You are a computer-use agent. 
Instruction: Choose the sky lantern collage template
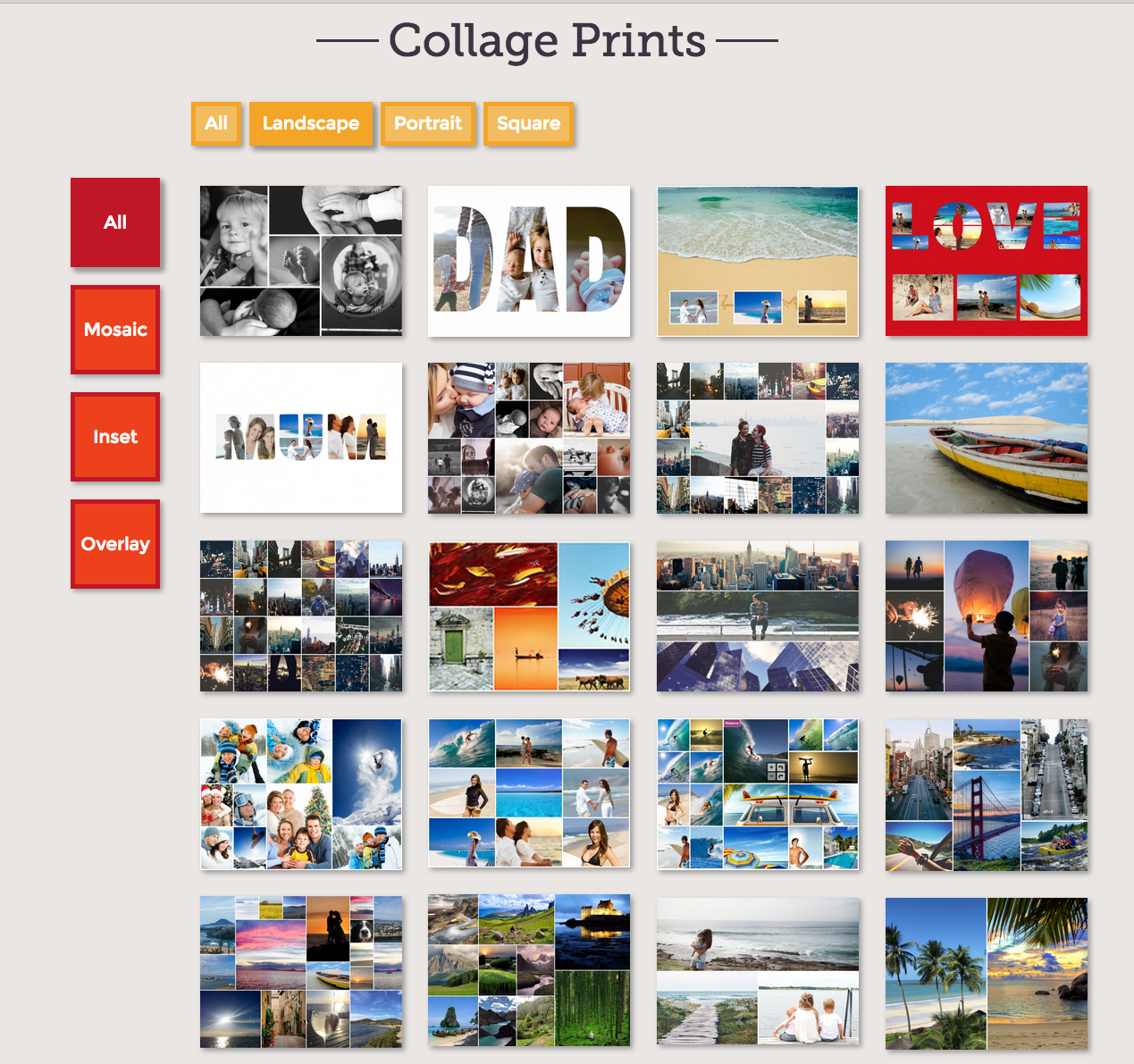click(x=987, y=616)
